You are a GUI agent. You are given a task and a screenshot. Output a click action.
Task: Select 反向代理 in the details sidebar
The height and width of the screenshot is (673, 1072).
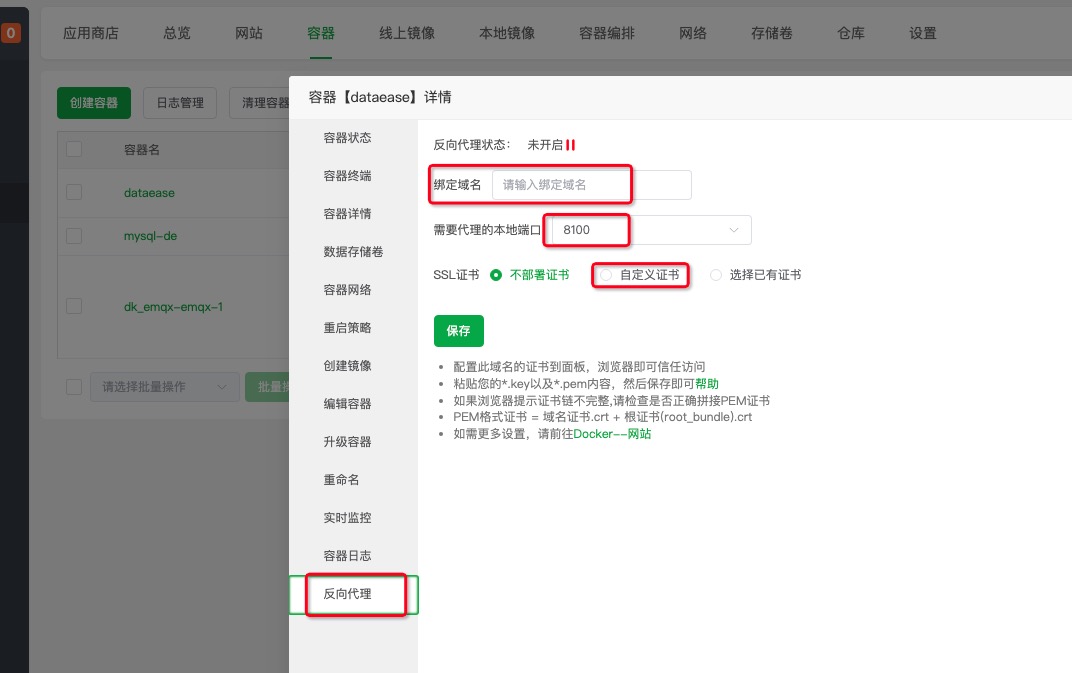pyautogui.click(x=347, y=594)
